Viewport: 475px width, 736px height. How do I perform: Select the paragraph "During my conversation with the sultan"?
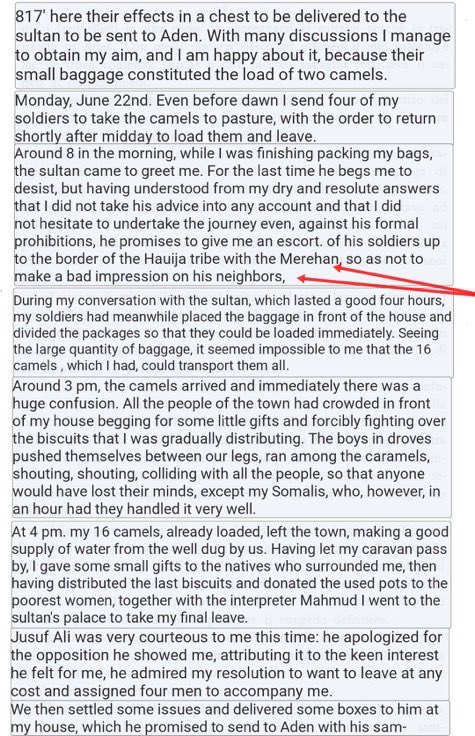coord(233,333)
